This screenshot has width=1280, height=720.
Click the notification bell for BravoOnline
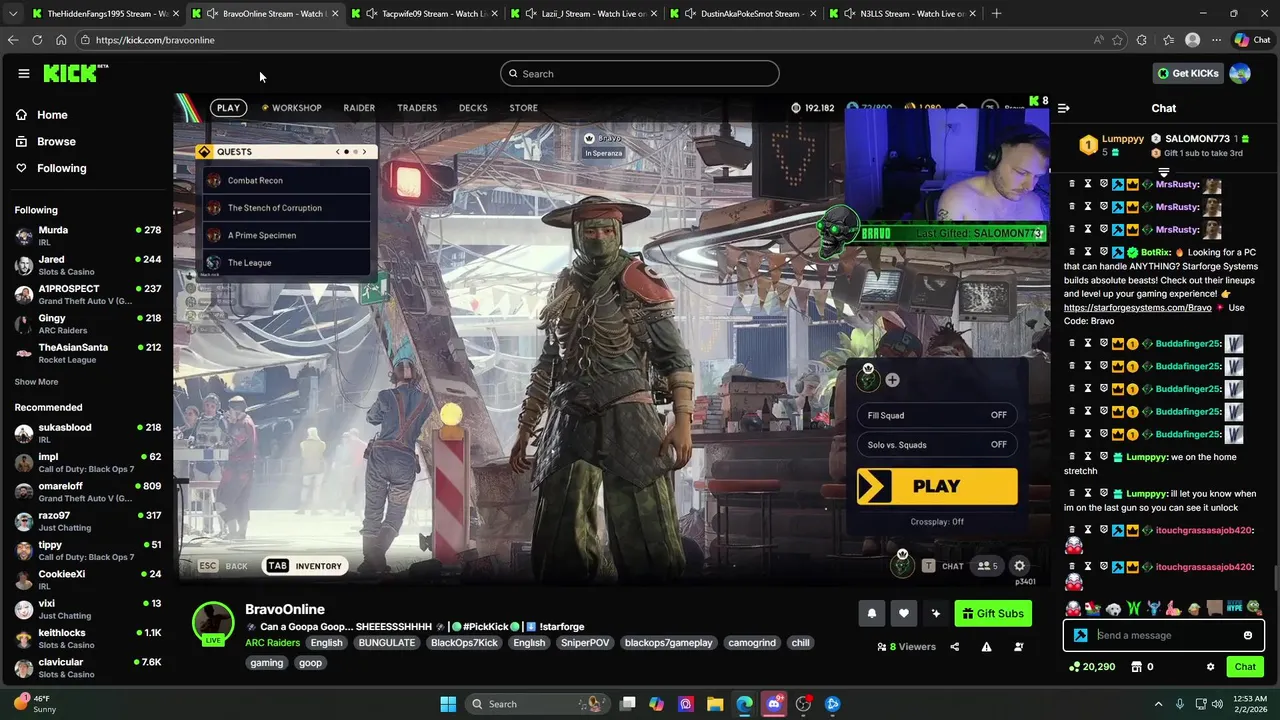click(x=872, y=614)
